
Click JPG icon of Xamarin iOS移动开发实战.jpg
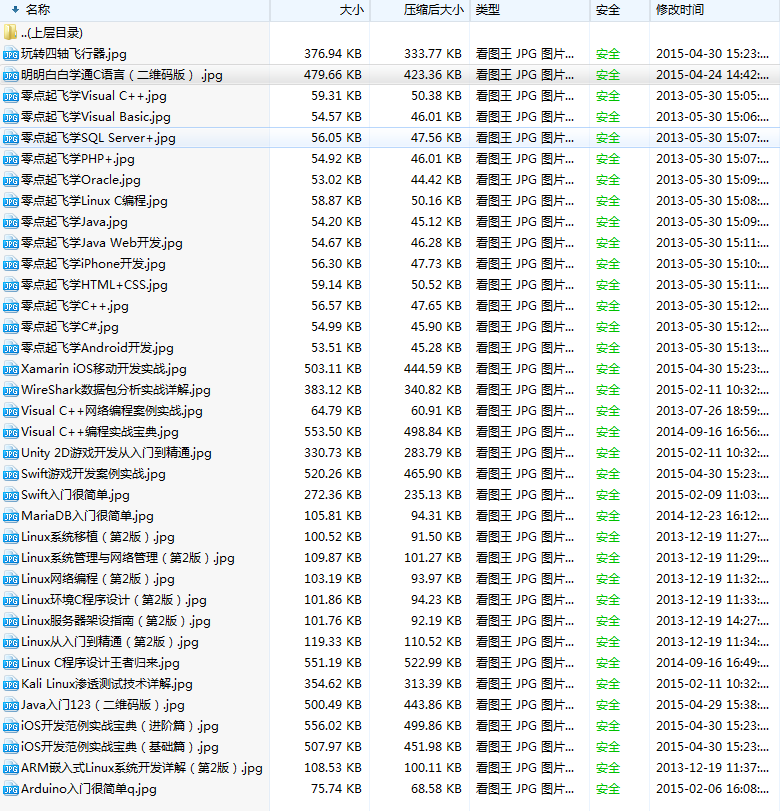pos(11,369)
